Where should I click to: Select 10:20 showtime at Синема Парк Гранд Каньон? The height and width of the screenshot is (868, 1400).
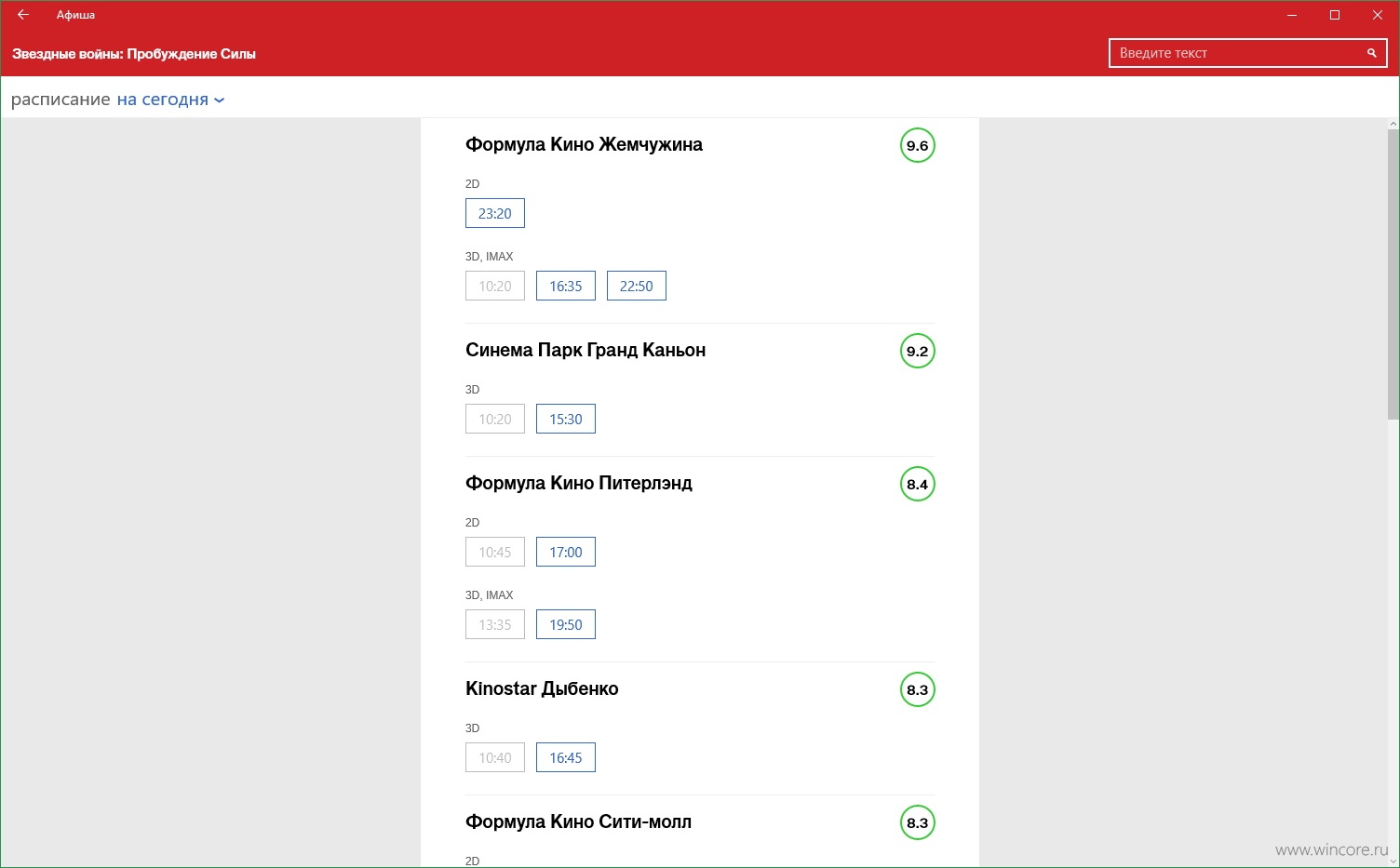[x=495, y=419]
